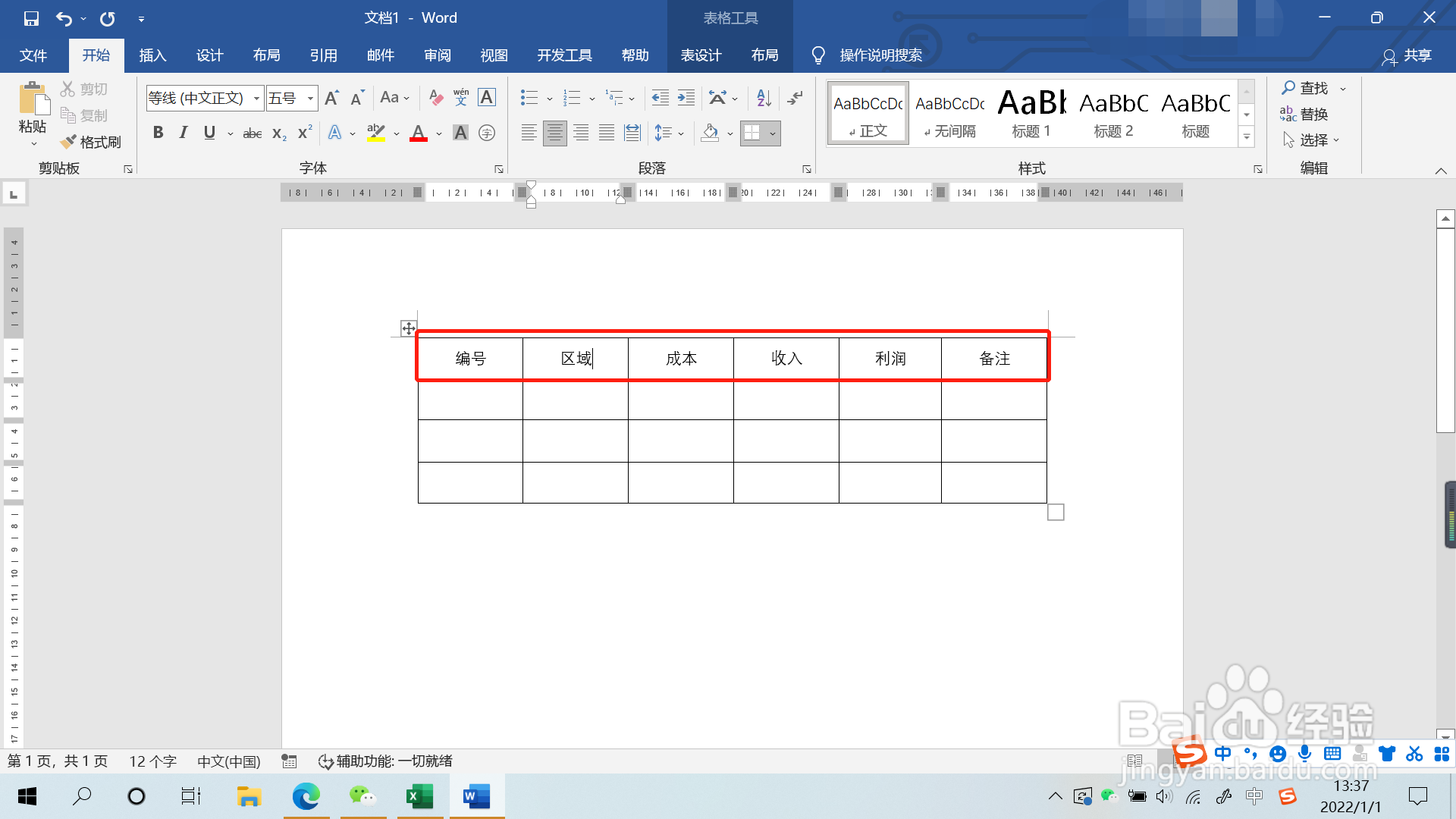Toggle Bold formatting
Viewport: 1456px width, 819px height.
click(158, 133)
